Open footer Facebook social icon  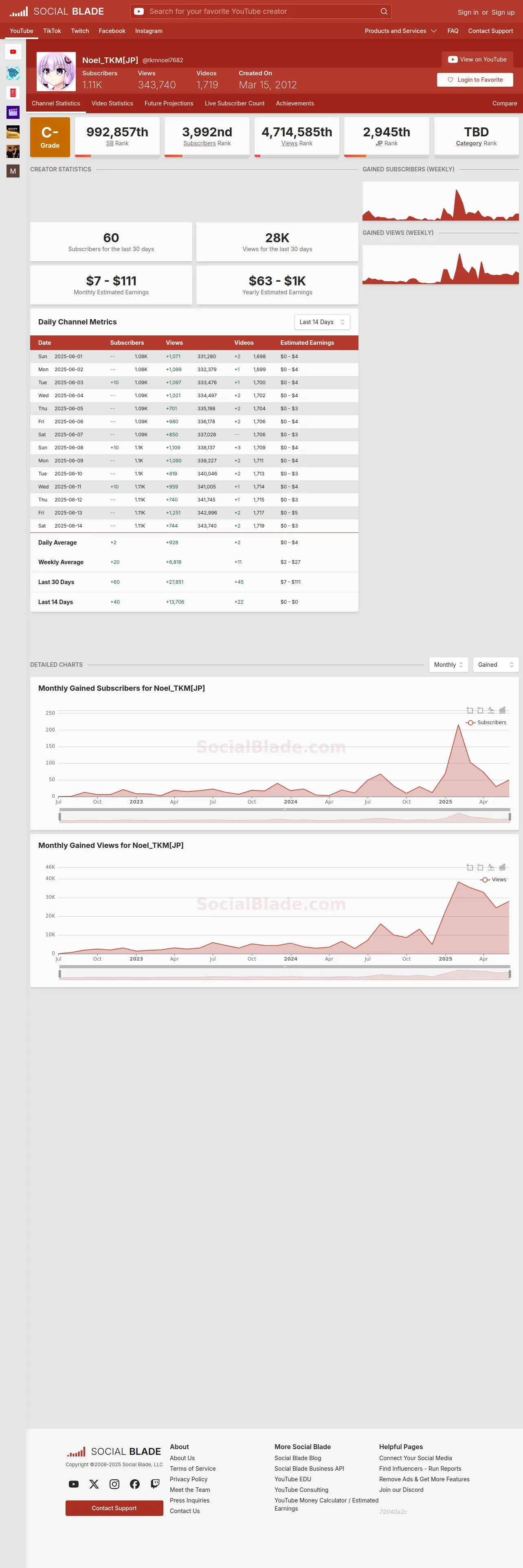pos(134,1484)
